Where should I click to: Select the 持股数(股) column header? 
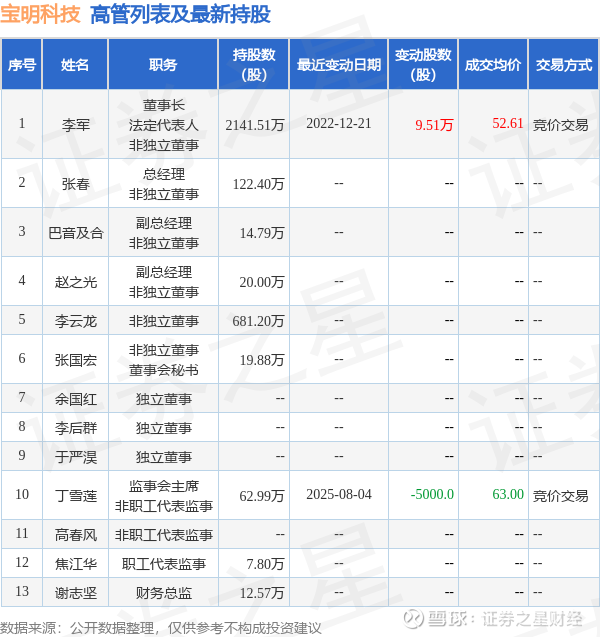coord(254,64)
